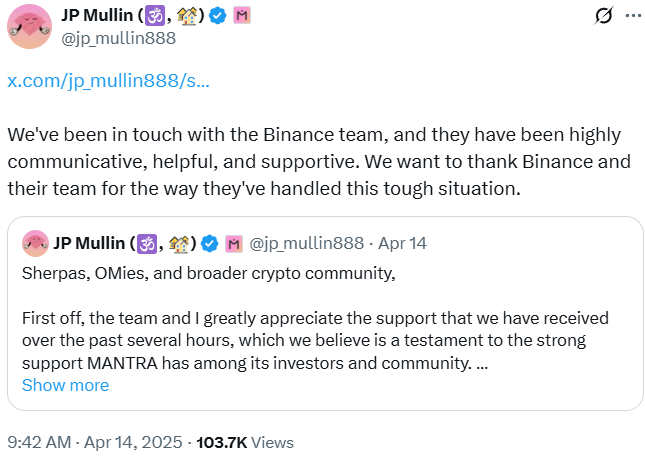Click the small avatar in the quoted post
645x465 pixels.
click(x=34, y=243)
